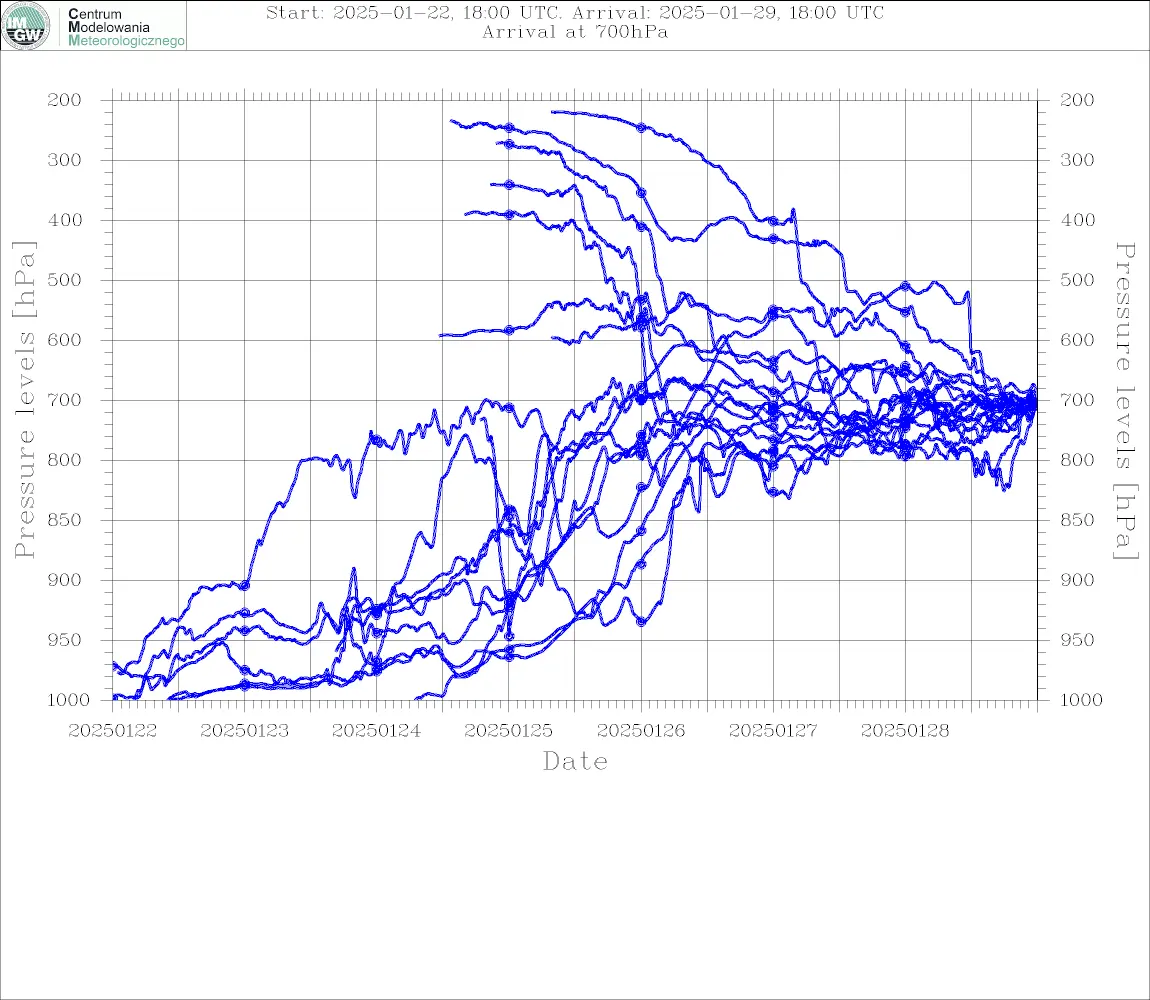Click the right axis value 600
1150x1000 pixels.
click(1077, 340)
